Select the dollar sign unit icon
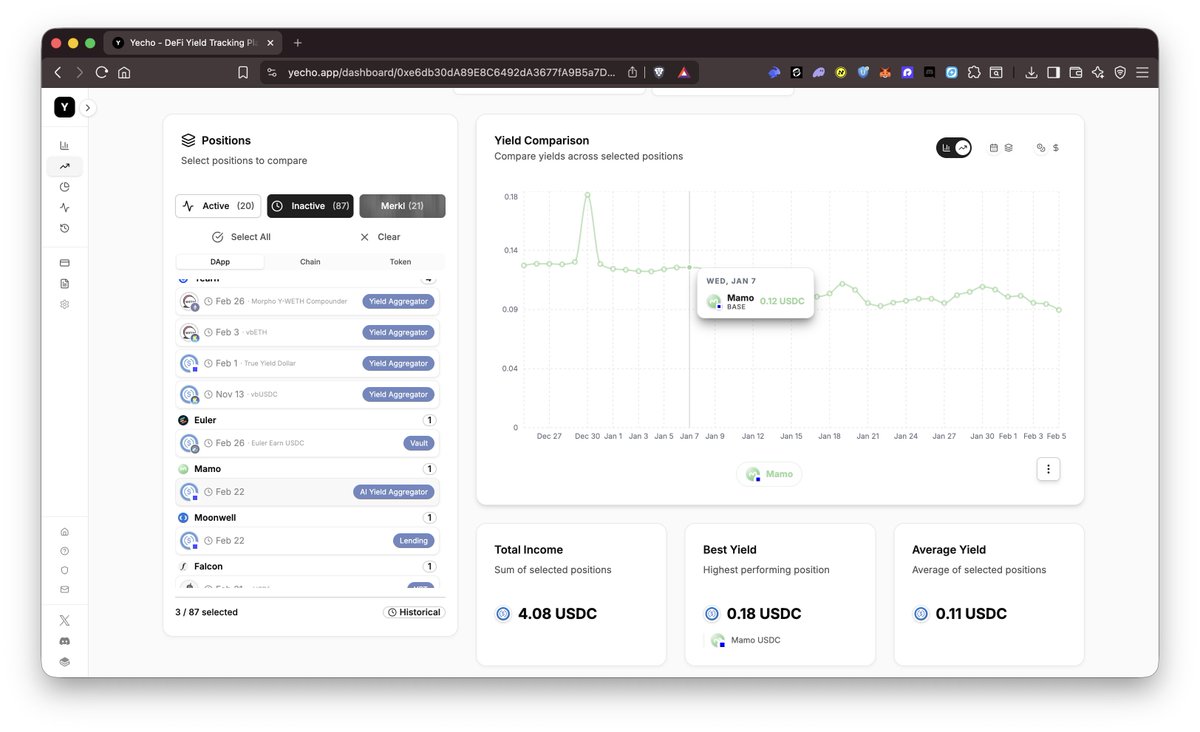Screen dimensions: 1200x732 coord(1056,148)
